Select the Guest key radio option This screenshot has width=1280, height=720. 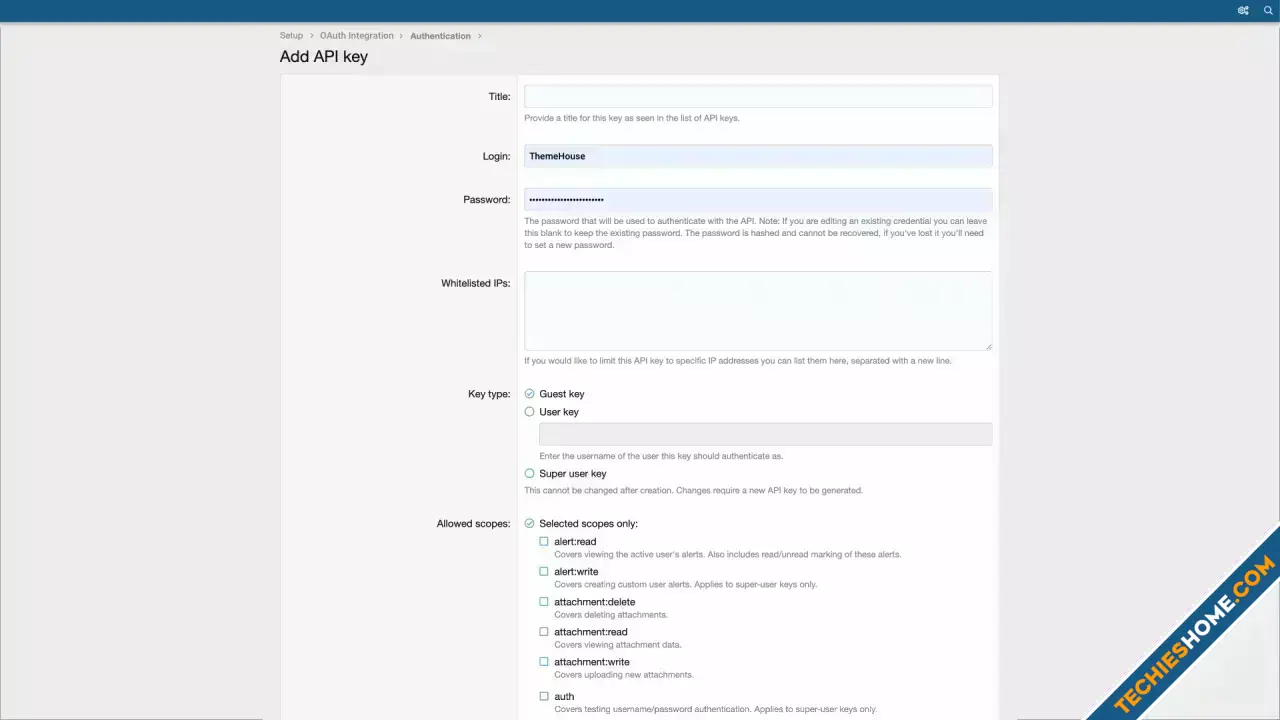point(530,394)
